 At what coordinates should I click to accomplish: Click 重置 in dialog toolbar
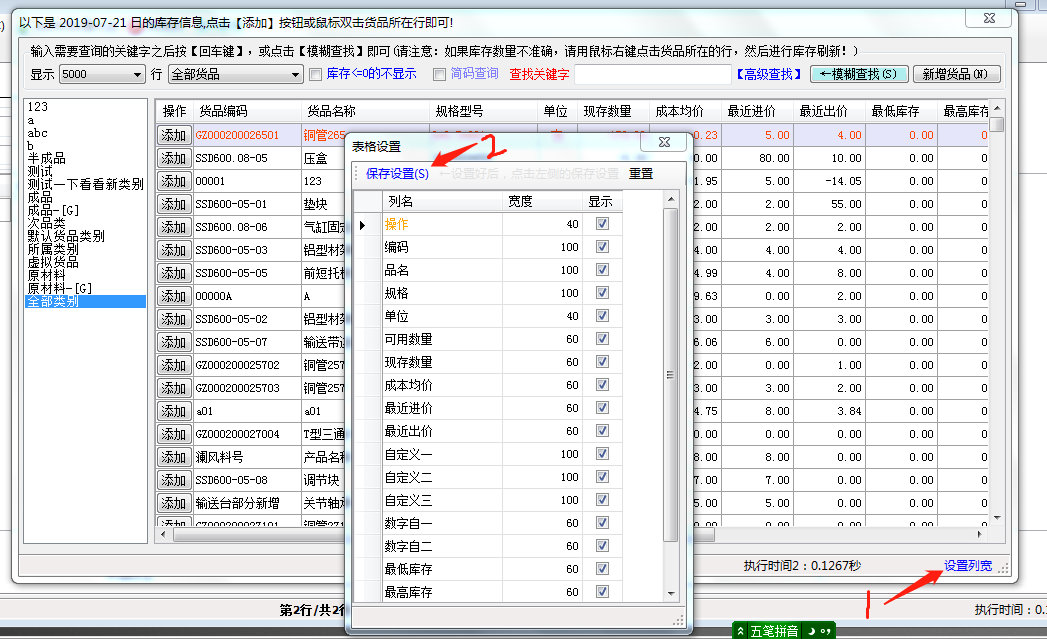[641, 173]
